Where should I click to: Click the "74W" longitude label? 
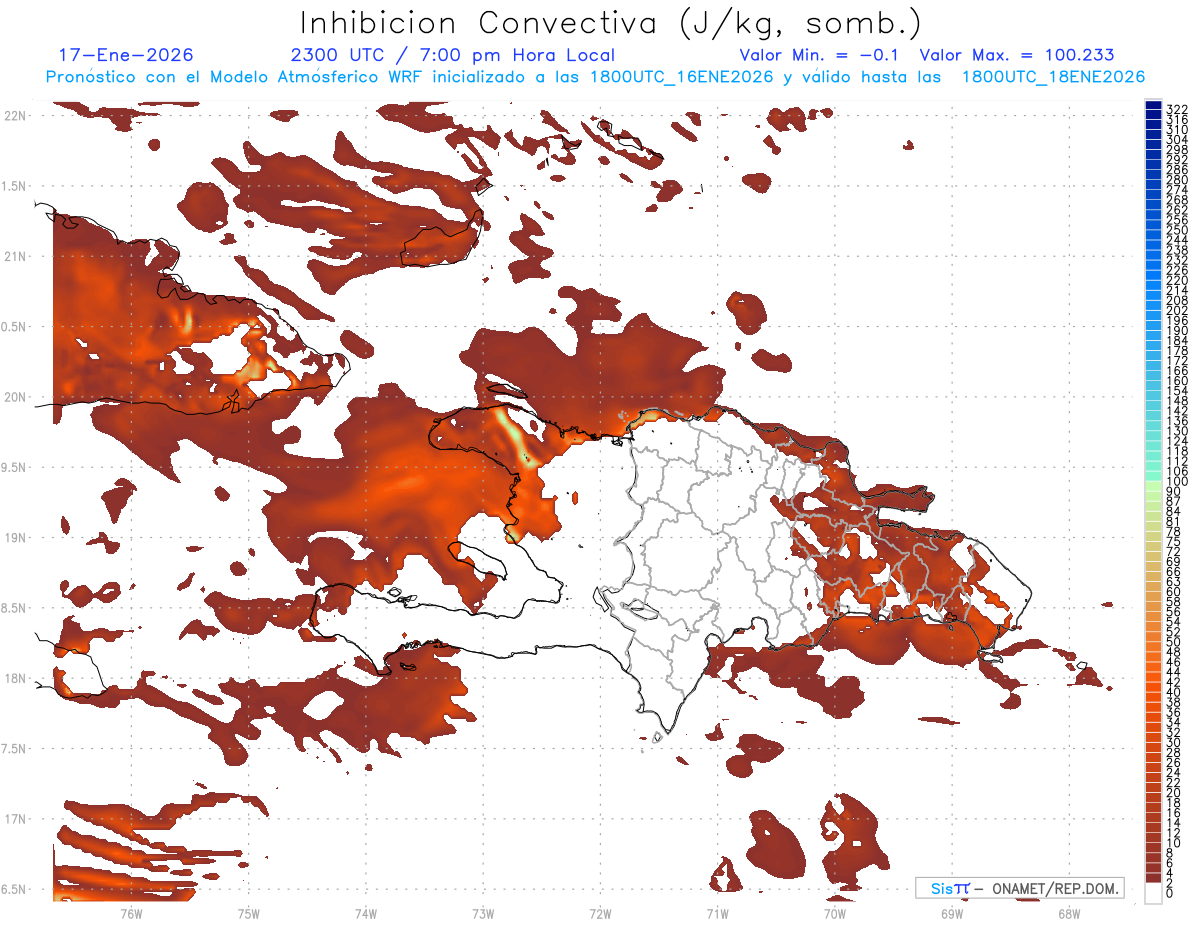coord(365,913)
